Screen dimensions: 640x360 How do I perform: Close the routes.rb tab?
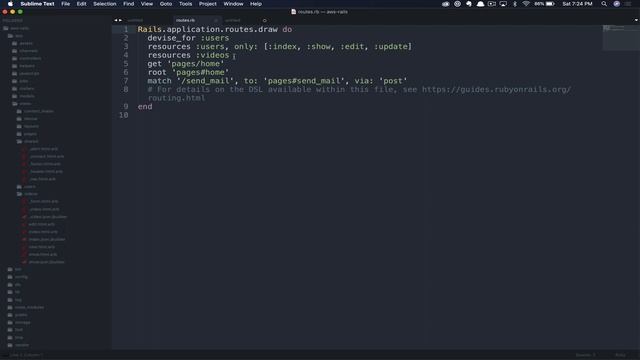216,20
